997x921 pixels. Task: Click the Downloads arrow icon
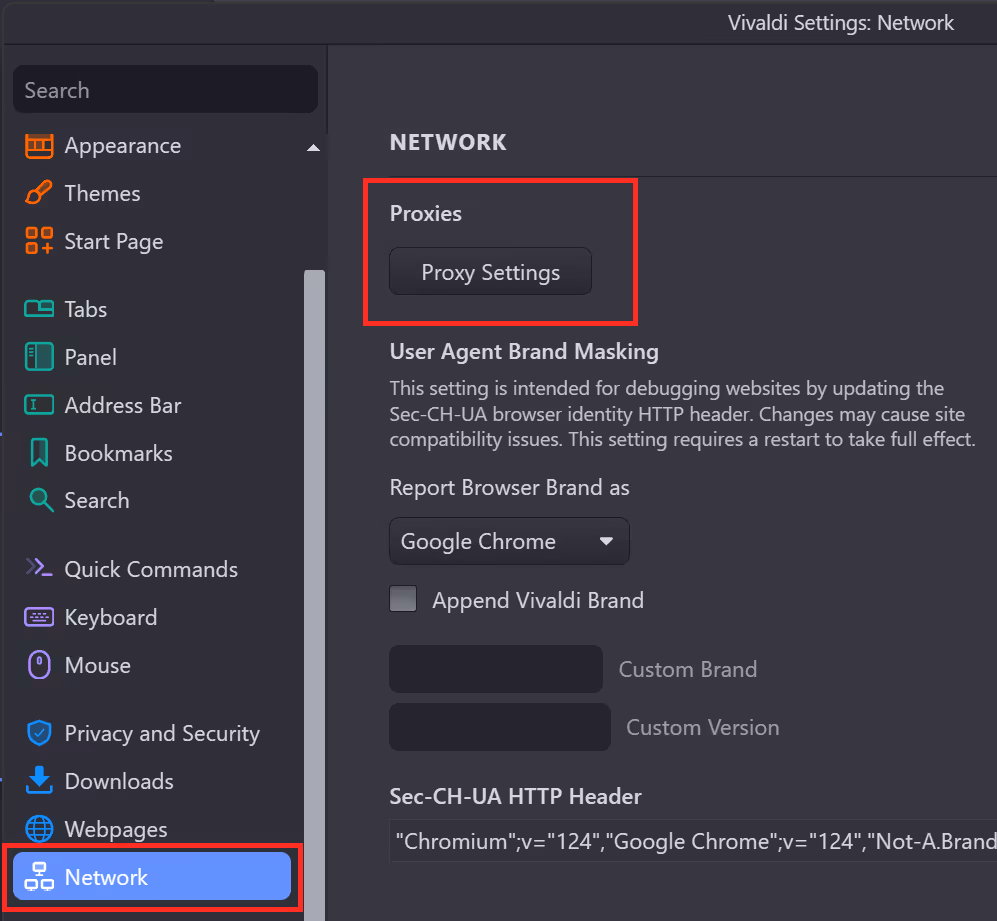tap(39, 780)
